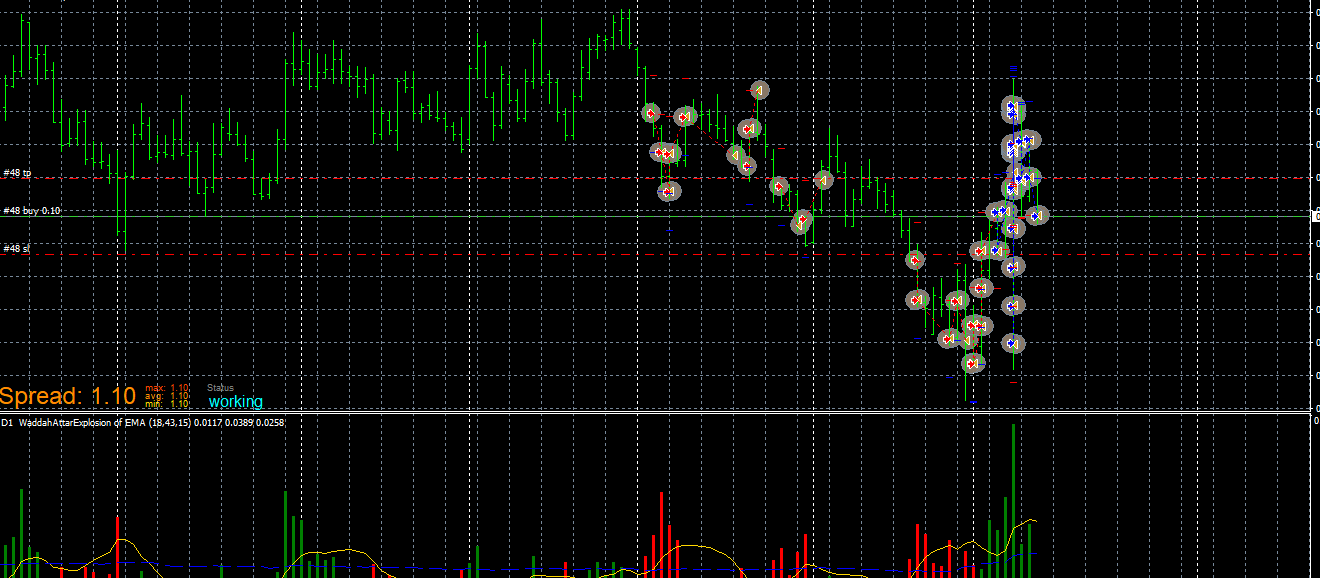Click the lowest trade marker in the right cluster

click(x=973, y=364)
